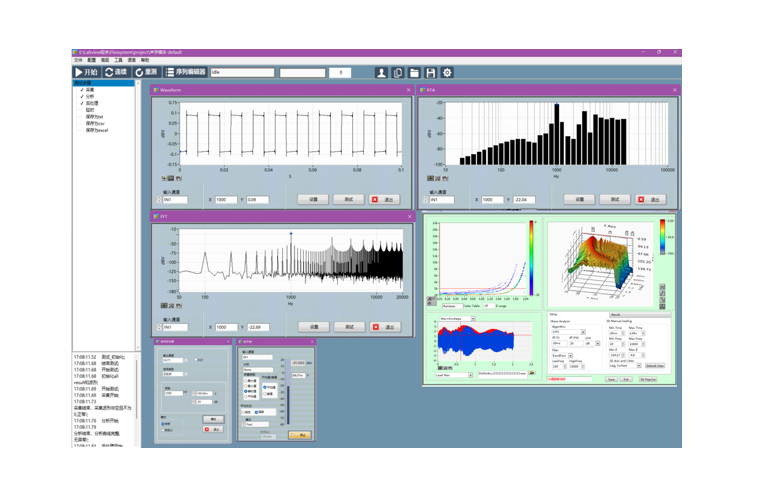The image size is (757, 499).
Task: Toggle the 分析 checked step in tree
Action: pos(90,96)
